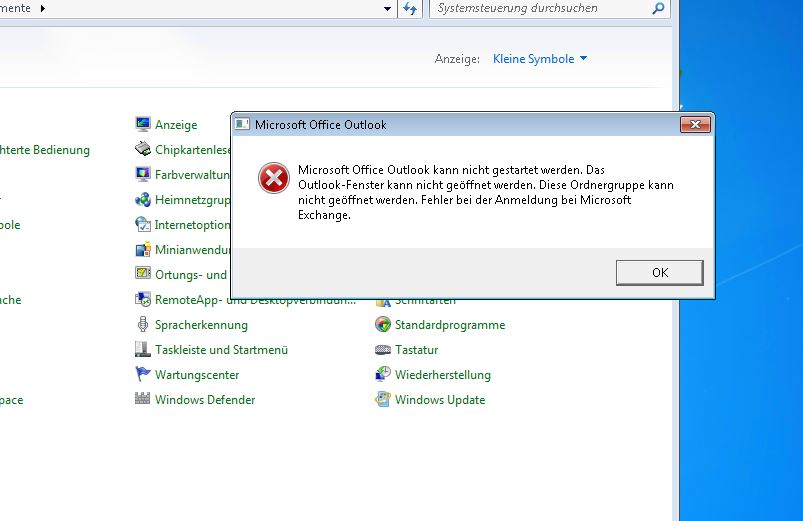
Task: Close the Microsoft Office Outlook dialog
Action: 695,124
